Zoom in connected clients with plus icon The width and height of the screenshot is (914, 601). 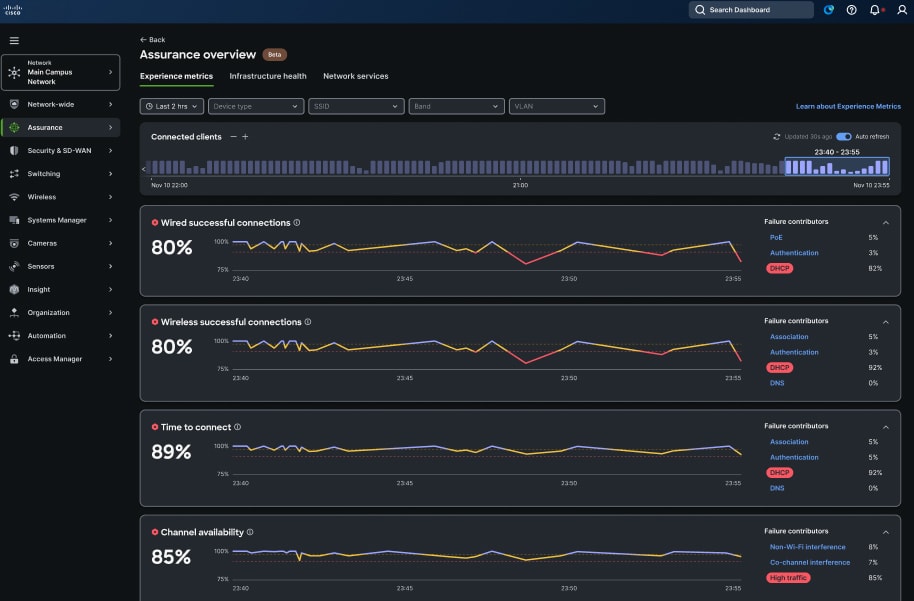coord(245,137)
